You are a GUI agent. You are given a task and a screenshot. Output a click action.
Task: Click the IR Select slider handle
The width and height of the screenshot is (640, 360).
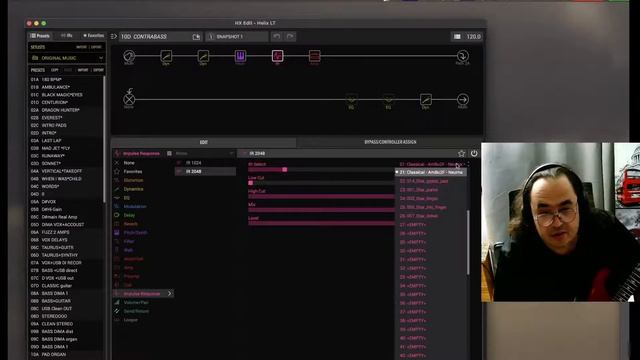(284, 169)
